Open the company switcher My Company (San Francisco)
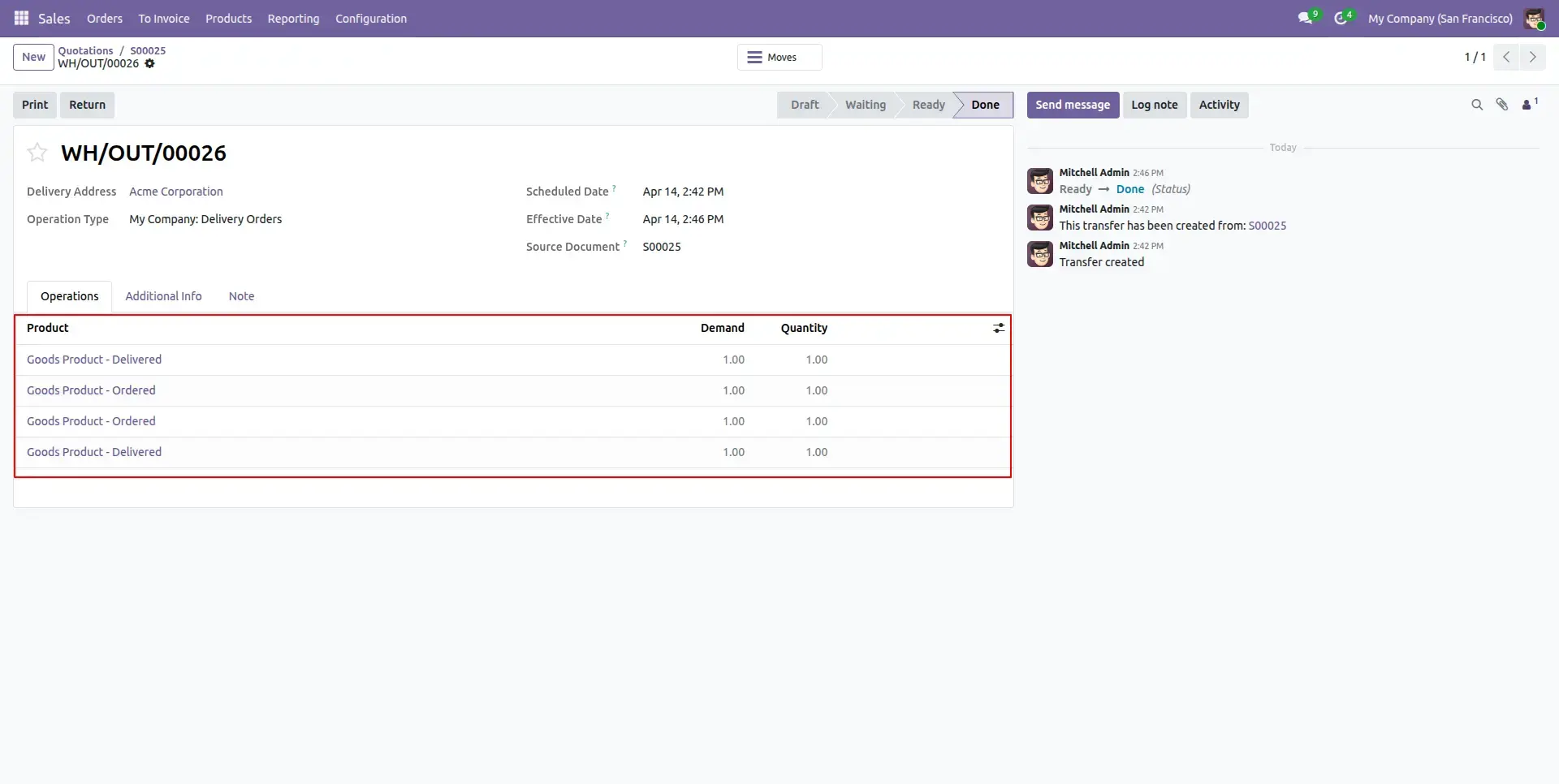The image size is (1559, 784). 1440,19
